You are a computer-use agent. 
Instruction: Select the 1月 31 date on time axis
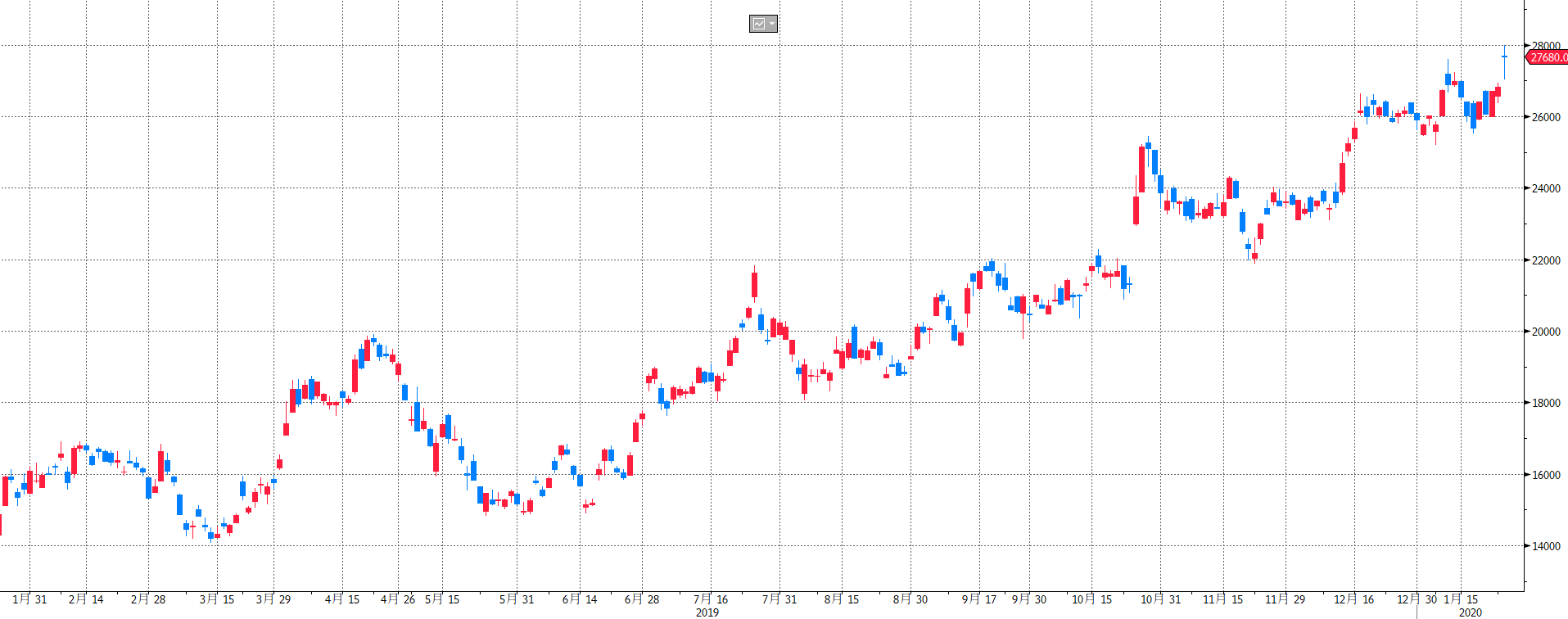point(29,599)
